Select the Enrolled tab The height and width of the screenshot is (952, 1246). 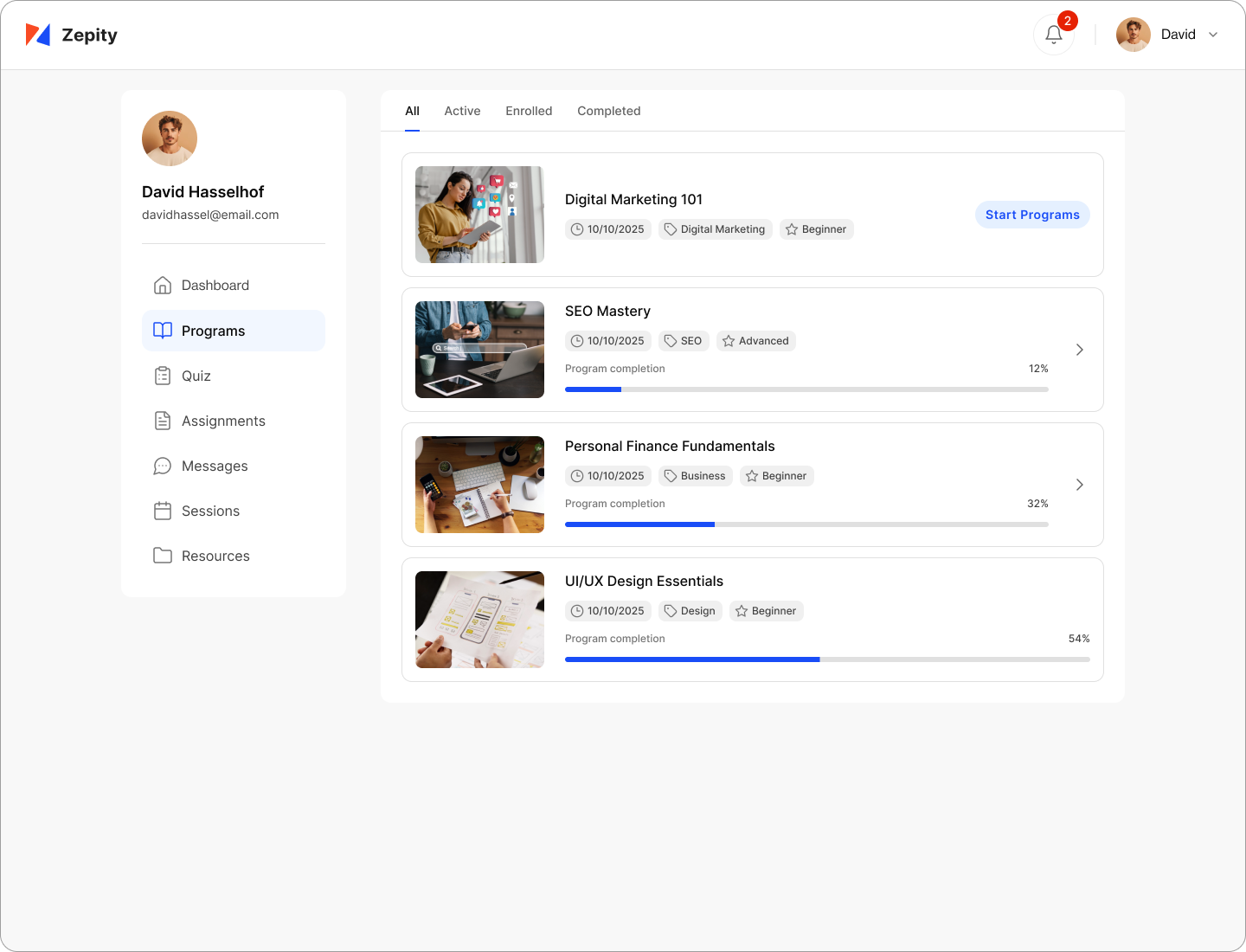tap(529, 111)
